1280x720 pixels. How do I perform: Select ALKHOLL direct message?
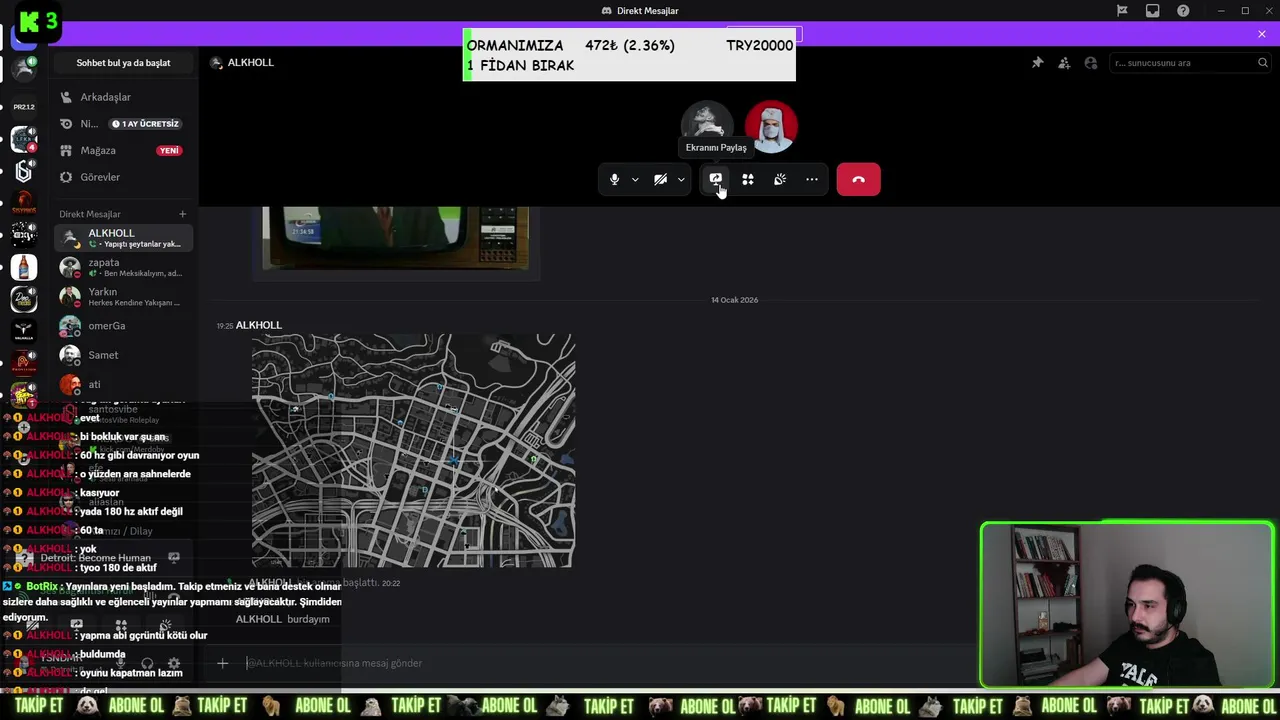point(124,238)
